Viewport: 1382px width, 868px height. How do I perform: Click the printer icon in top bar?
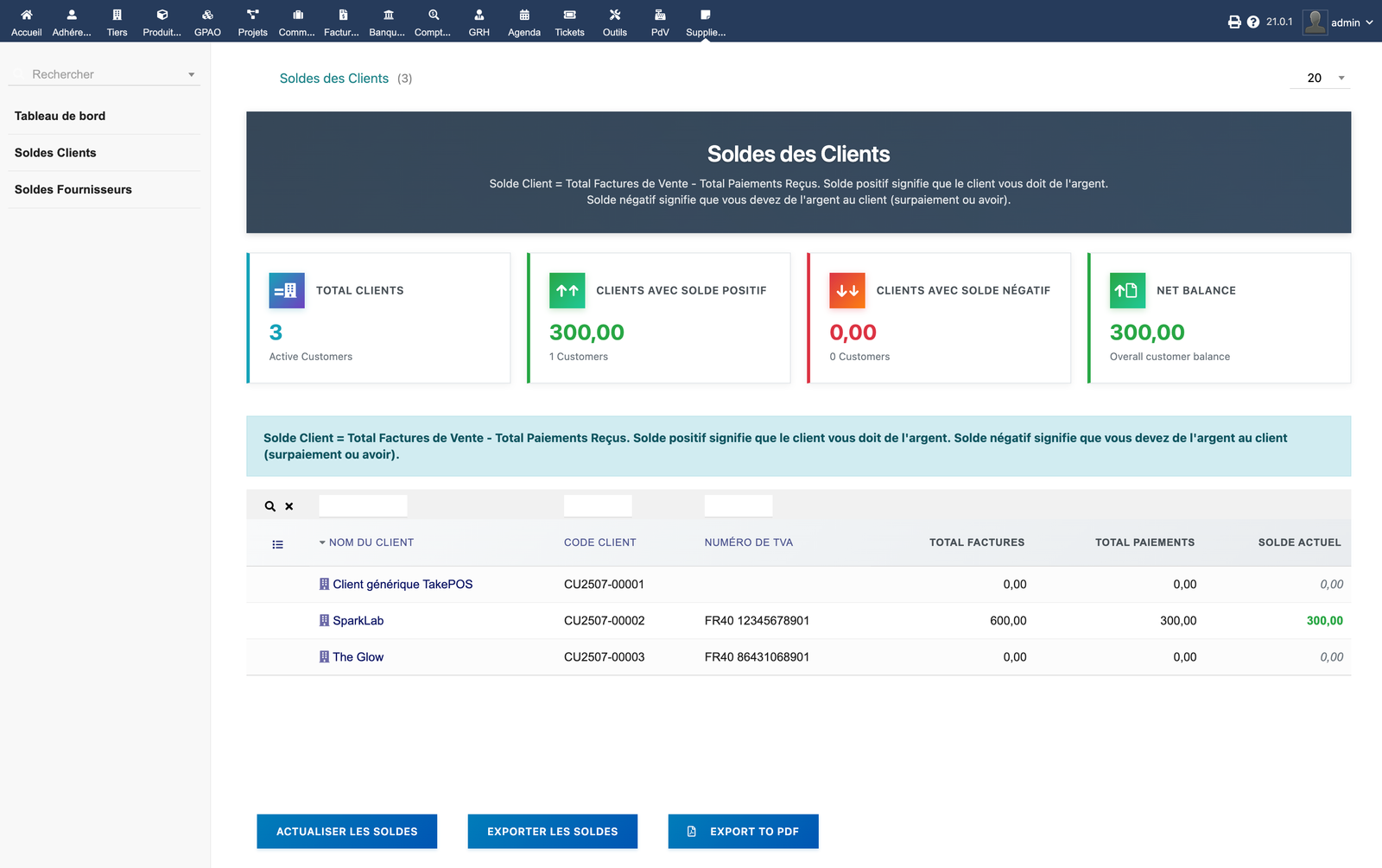pos(1233,22)
